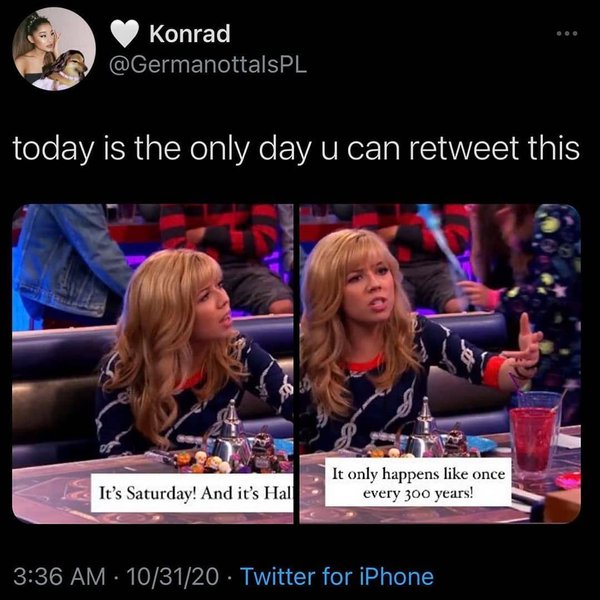The image size is (600, 600).
Task: Open Konrad's round profile avatar
Action: (54, 49)
